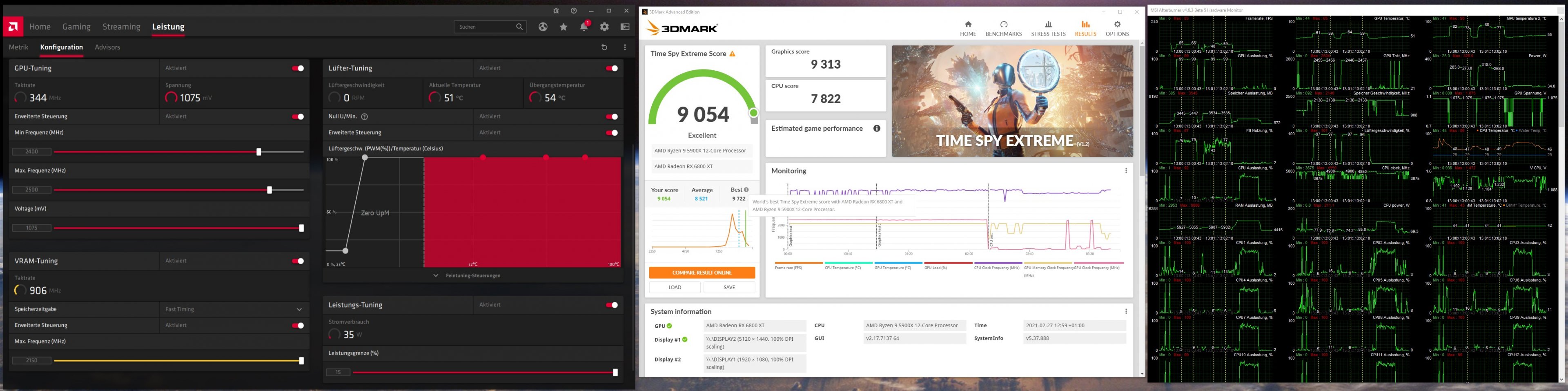Open the bug report icon in Radeon title bar

coord(556,11)
